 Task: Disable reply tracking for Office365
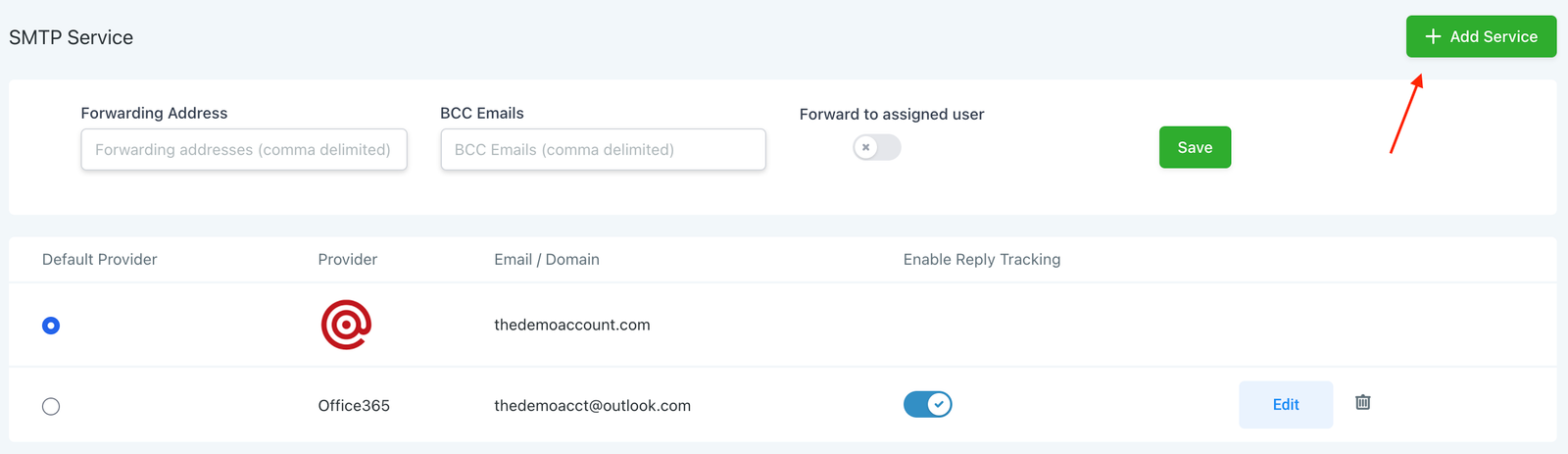pyautogui.click(x=927, y=404)
